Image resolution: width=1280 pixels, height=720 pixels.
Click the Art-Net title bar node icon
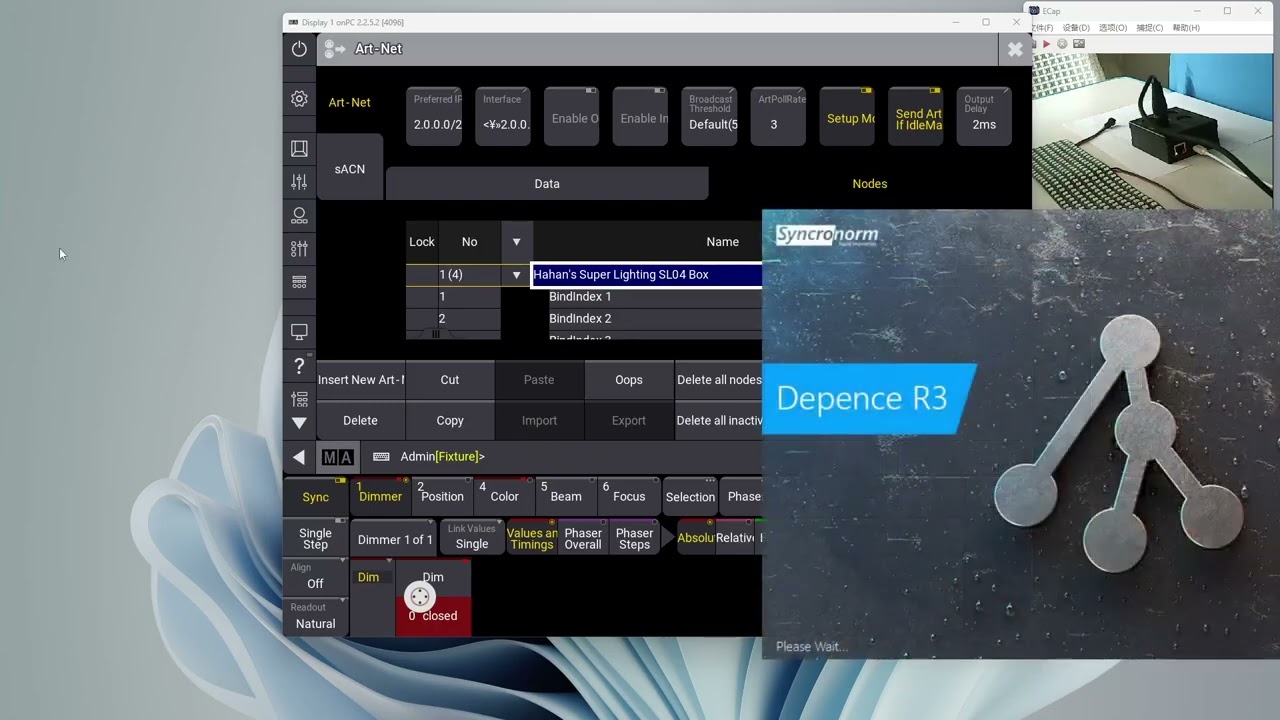point(335,48)
